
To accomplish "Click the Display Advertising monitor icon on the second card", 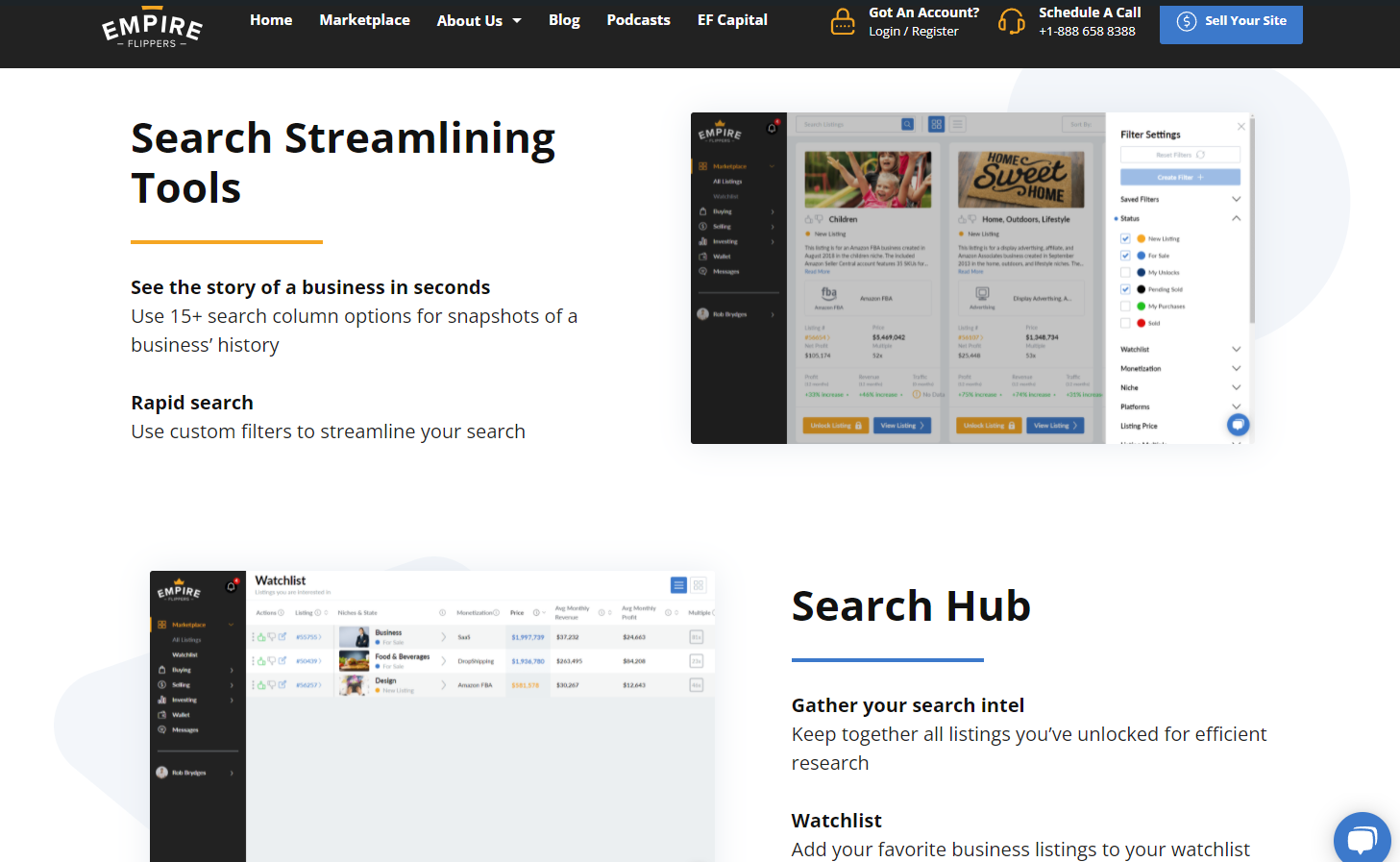I will pos(982,293).
